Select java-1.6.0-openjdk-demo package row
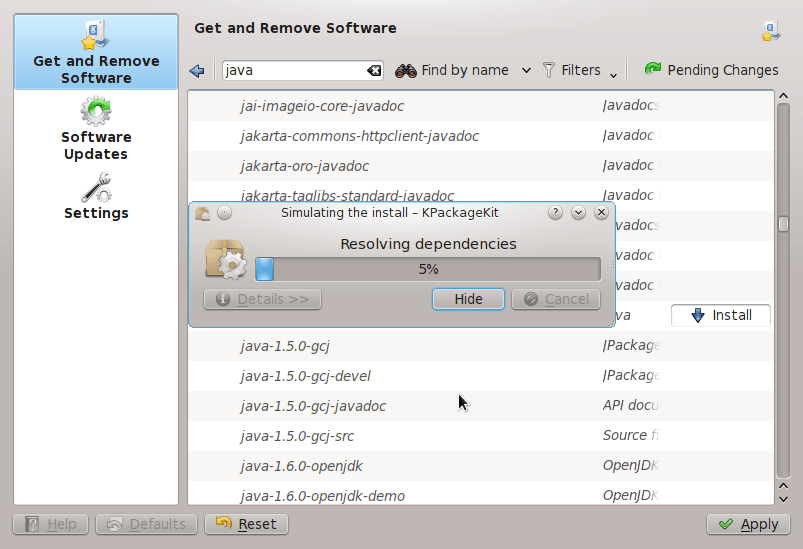Viewport: 803px width, 549px height. click(x=480, y=493)
